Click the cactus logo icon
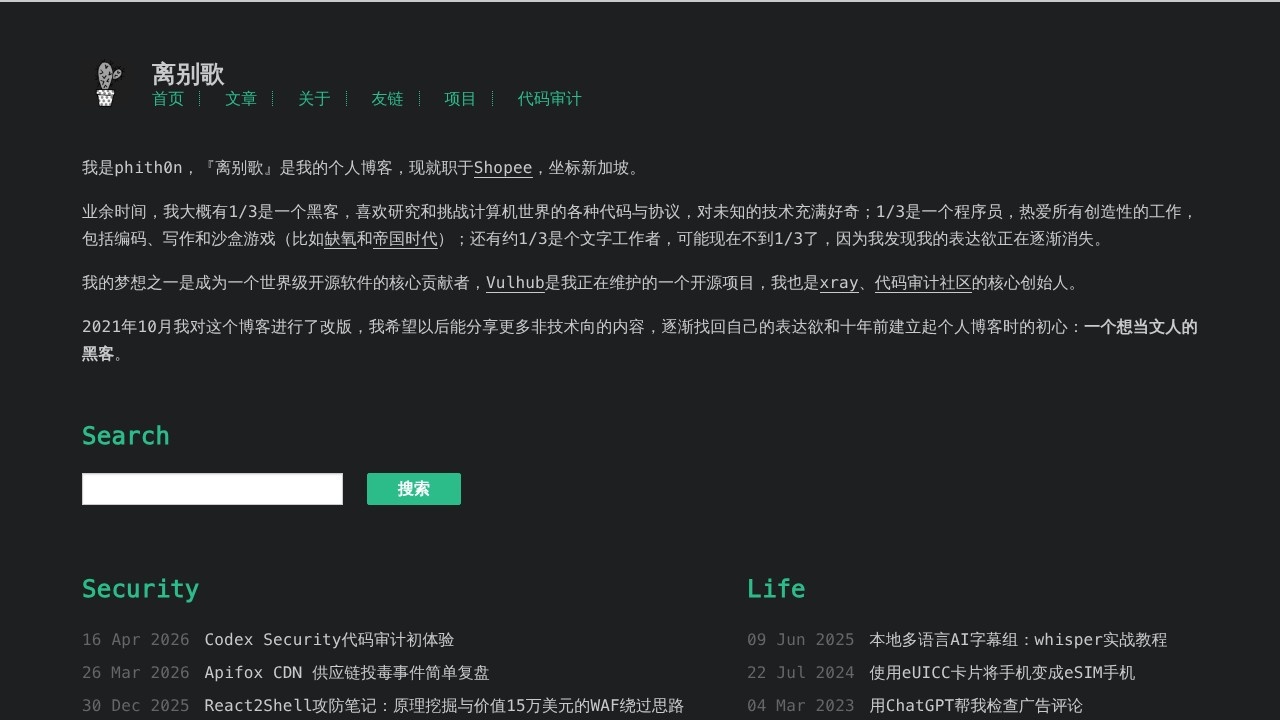The image size is (1280, 720). (106, 84)
